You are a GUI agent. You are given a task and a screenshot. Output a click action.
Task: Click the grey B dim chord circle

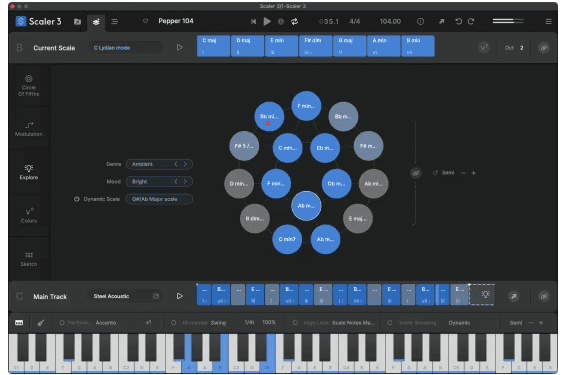[255, 218]
